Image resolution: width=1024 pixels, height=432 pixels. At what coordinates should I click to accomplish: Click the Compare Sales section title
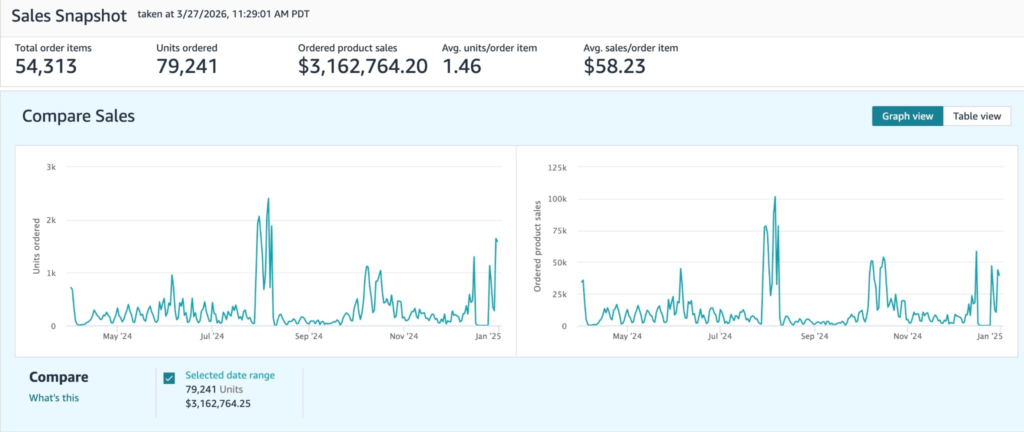(78, 116)
